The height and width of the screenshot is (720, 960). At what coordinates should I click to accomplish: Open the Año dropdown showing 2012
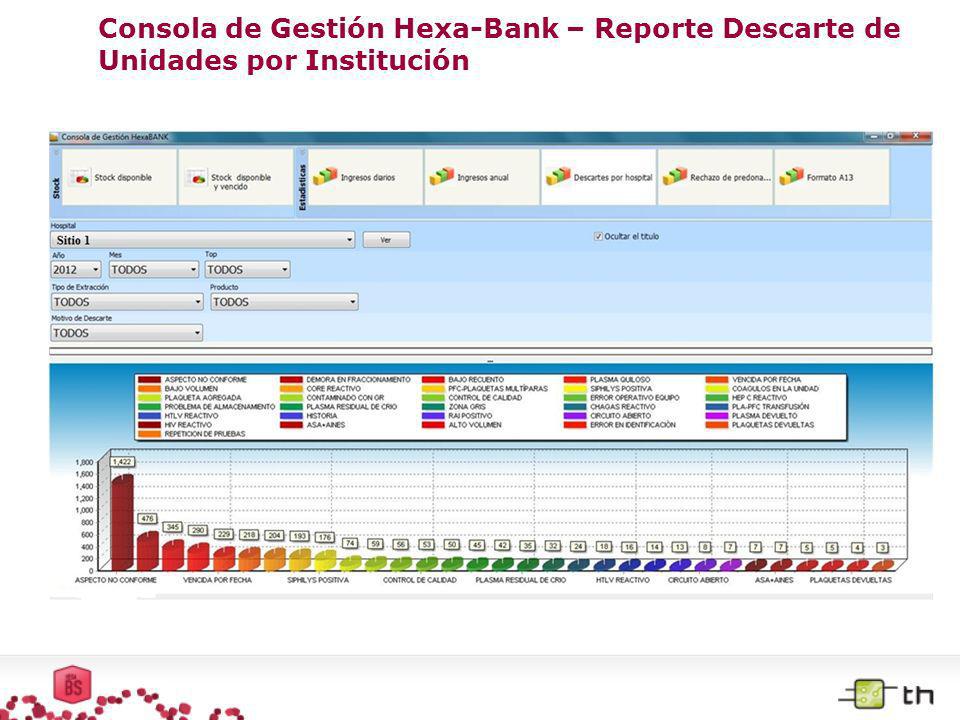point(76,269)
